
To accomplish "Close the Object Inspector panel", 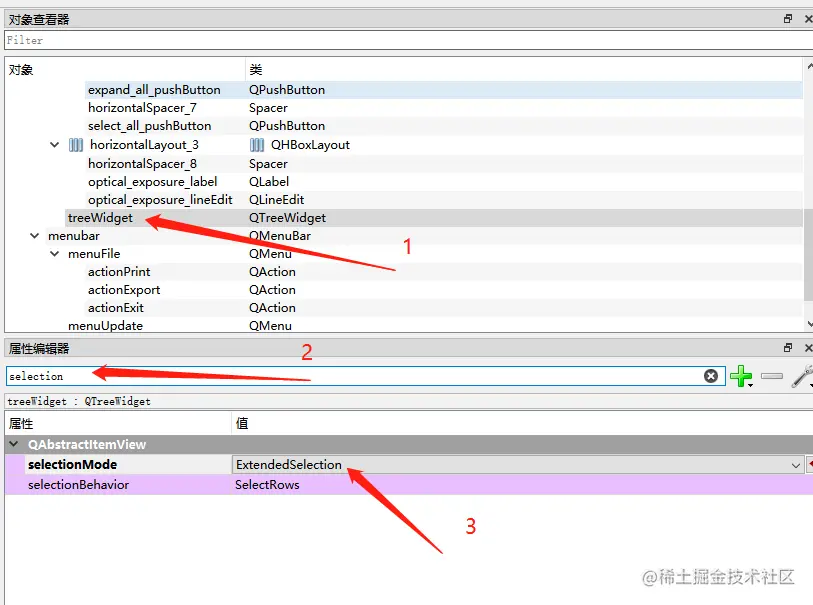I will (x=808, y=19).
